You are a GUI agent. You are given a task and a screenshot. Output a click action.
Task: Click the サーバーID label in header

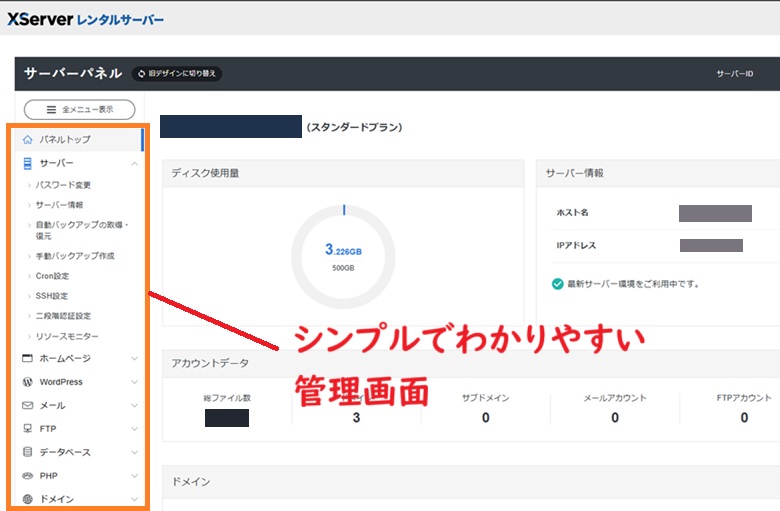pos(734,74)
